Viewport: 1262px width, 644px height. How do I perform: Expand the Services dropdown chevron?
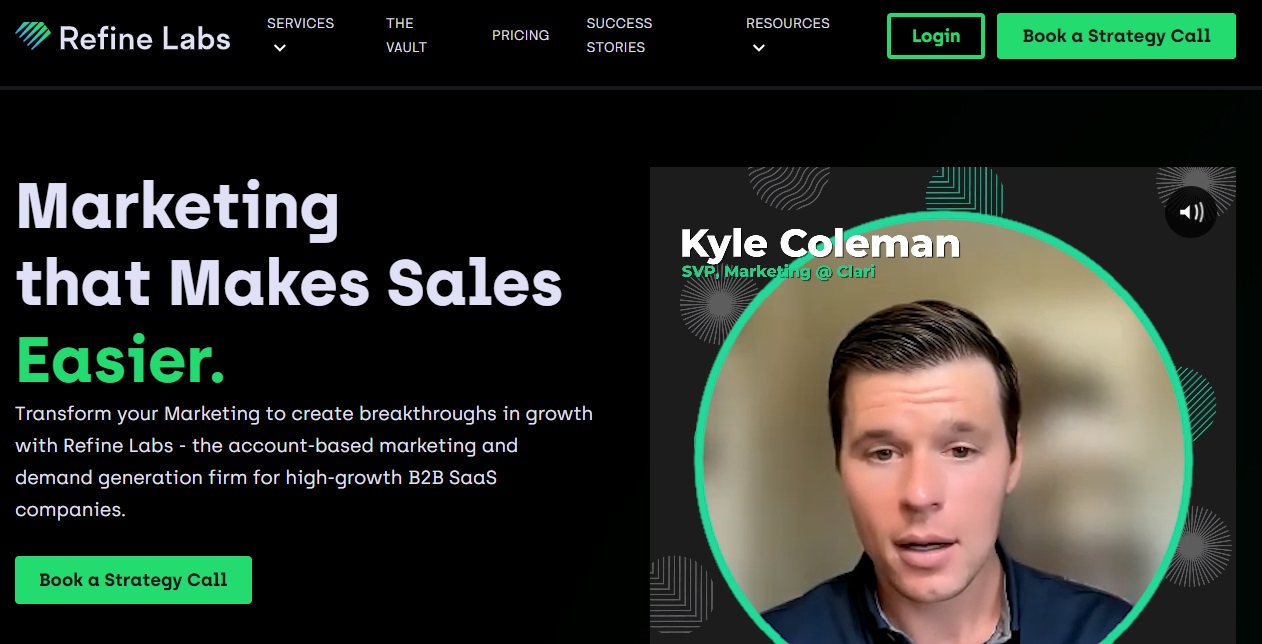pos(279,48)
